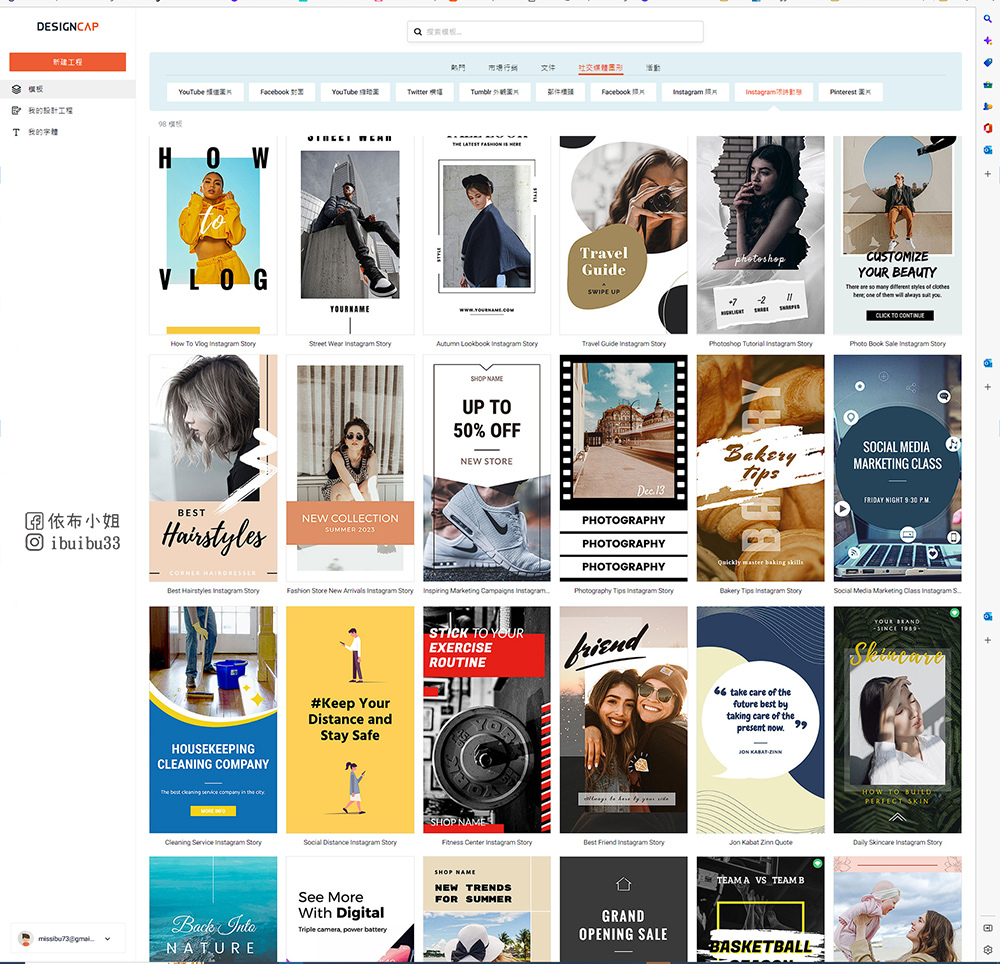Open the games person icon in browser sidebar

987,106
